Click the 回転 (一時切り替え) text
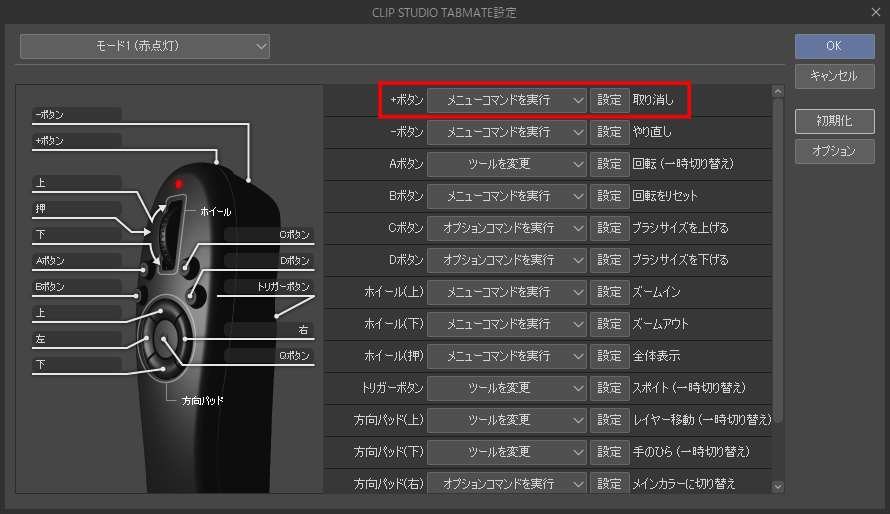890x514 pixels. pos(683,165)
